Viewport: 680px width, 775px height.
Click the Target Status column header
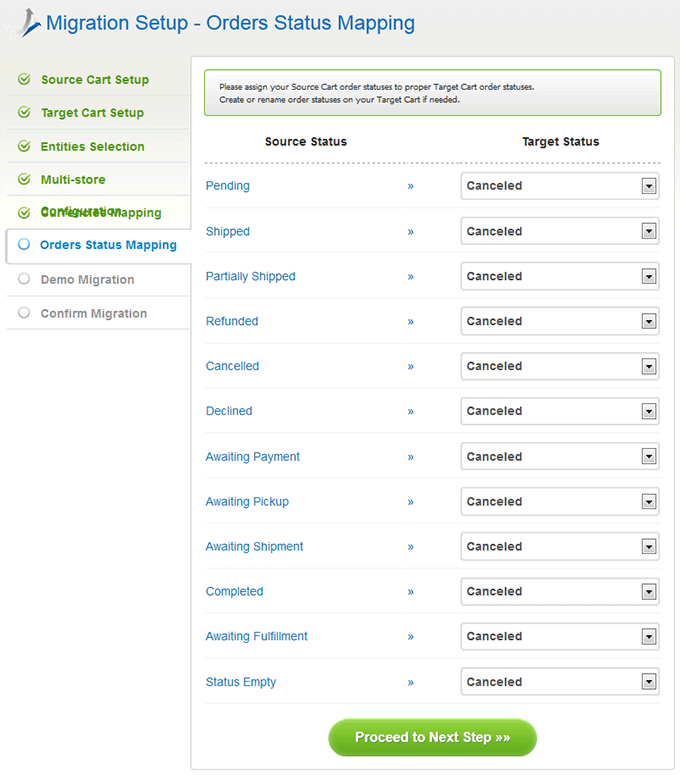point(561,142)
